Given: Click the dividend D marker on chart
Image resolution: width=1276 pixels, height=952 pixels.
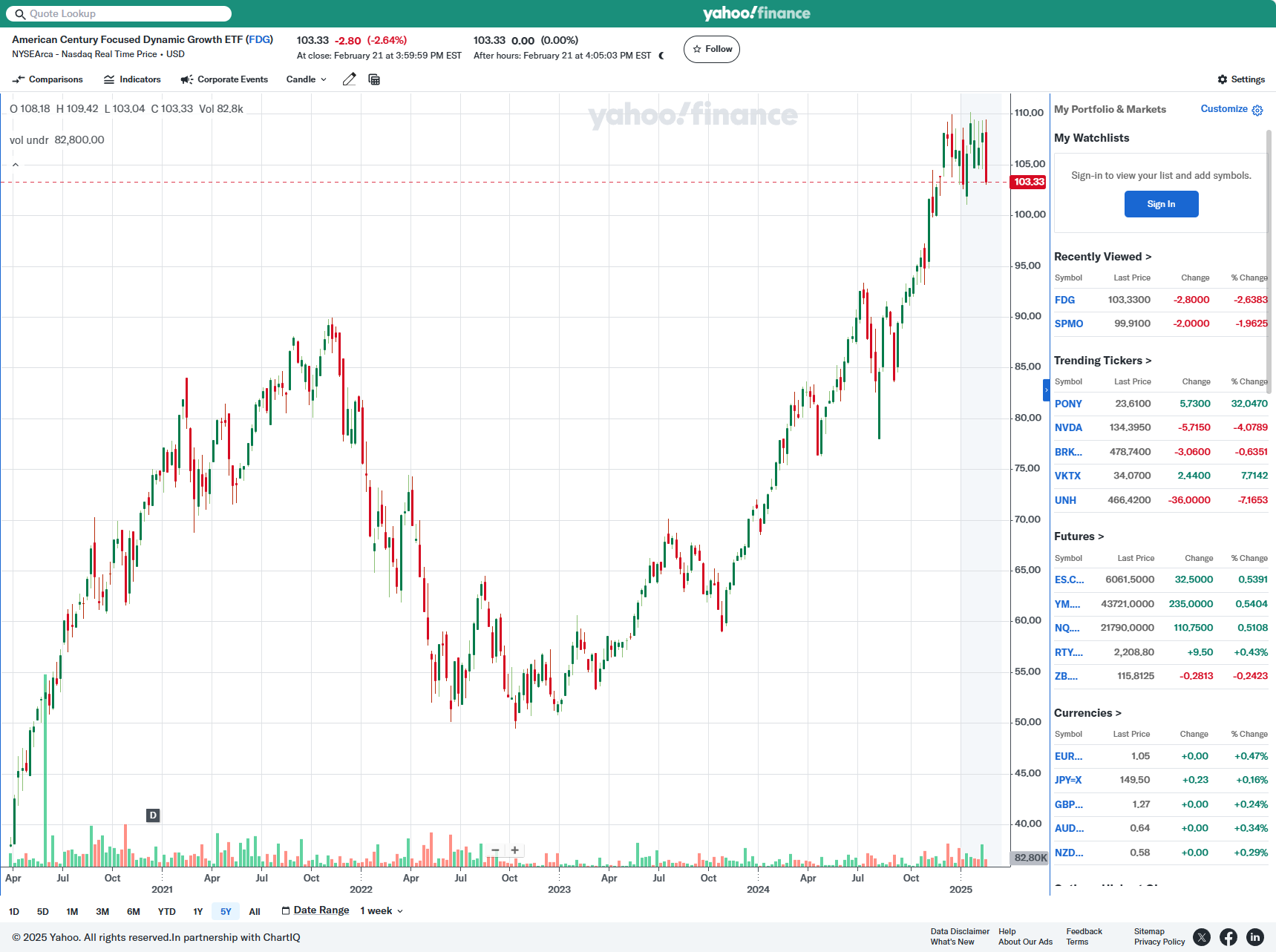Looking at the screenshot, I should [153, 815].
